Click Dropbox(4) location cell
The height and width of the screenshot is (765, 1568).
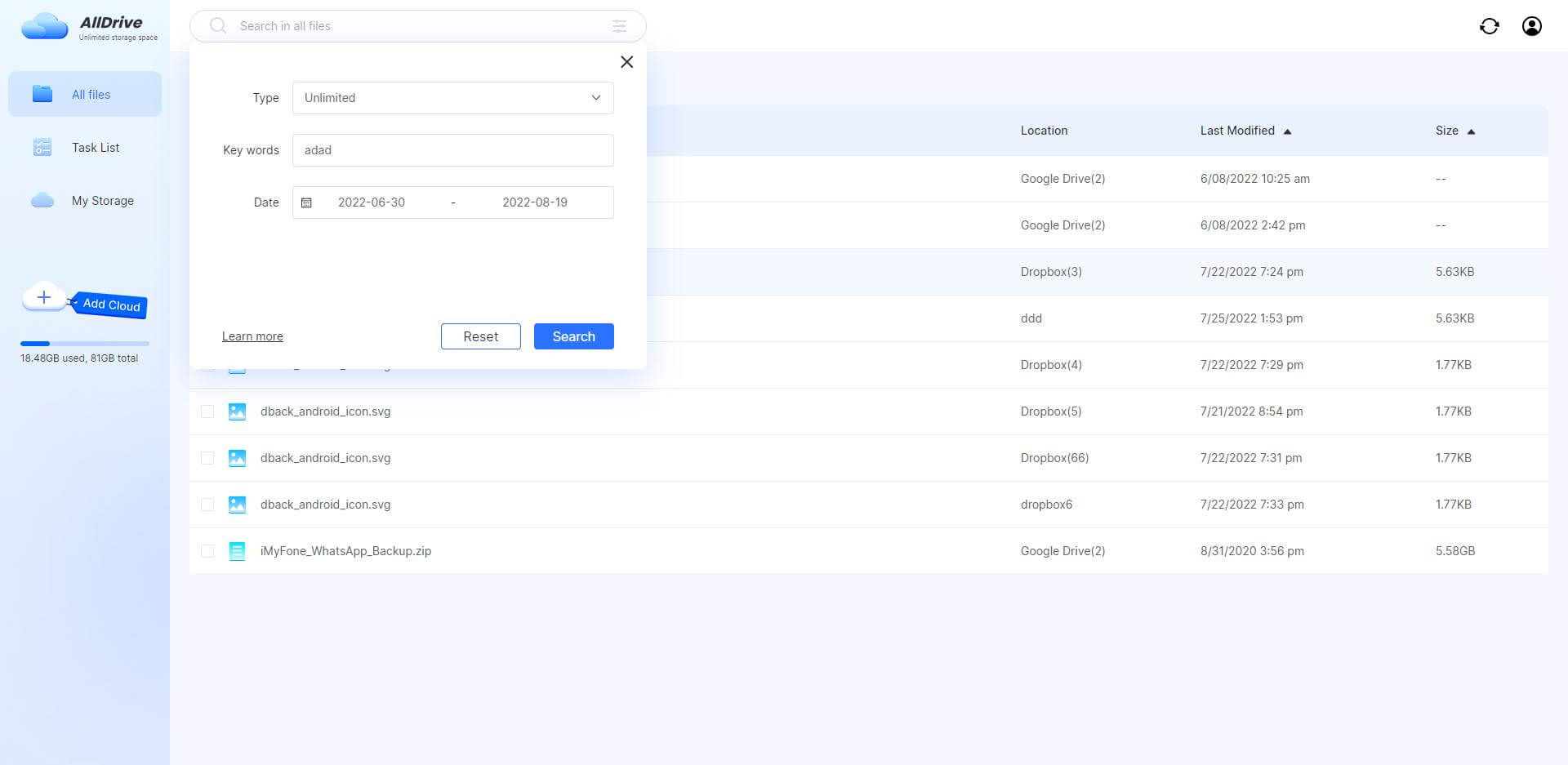point(1051,365)
